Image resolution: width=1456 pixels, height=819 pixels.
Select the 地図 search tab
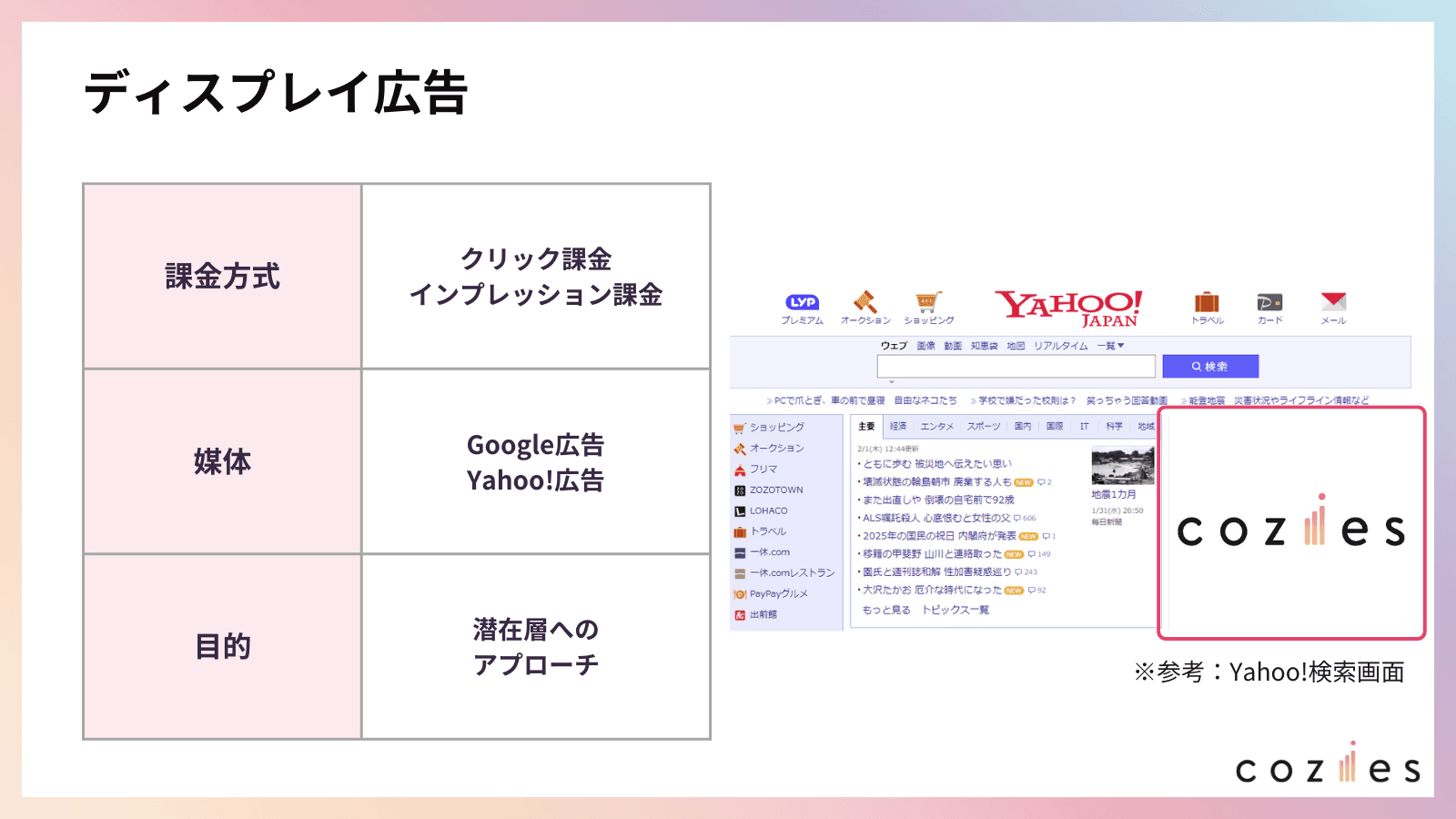pos(1016,346)
